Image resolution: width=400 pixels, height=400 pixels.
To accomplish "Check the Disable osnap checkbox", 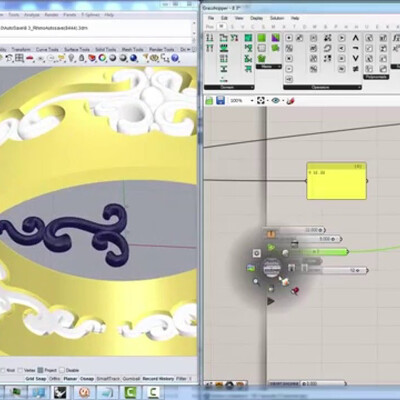I will coord(62,370).
